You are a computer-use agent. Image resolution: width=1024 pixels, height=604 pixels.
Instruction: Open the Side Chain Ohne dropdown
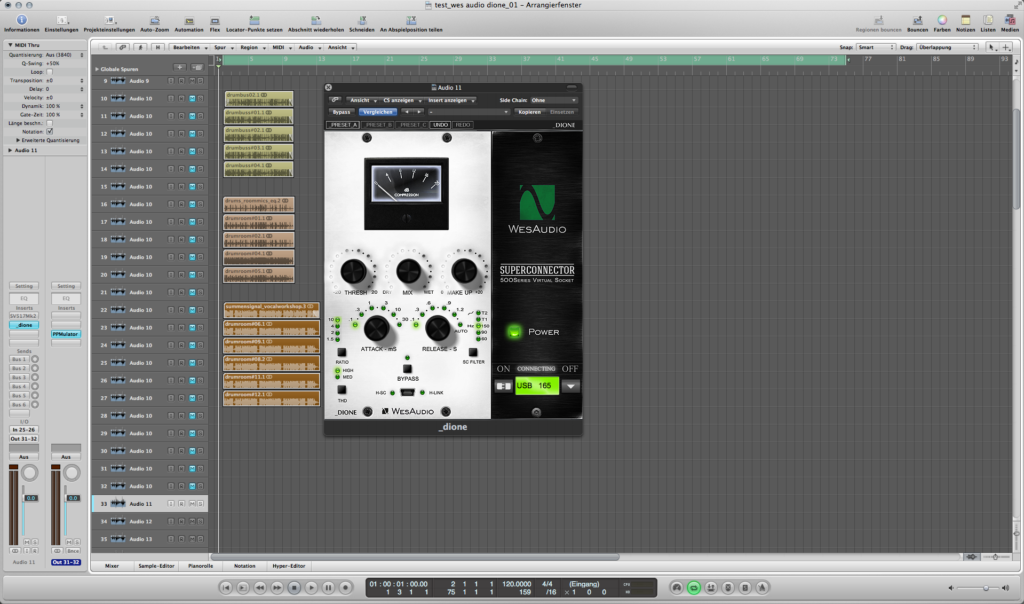coord(554,100)
